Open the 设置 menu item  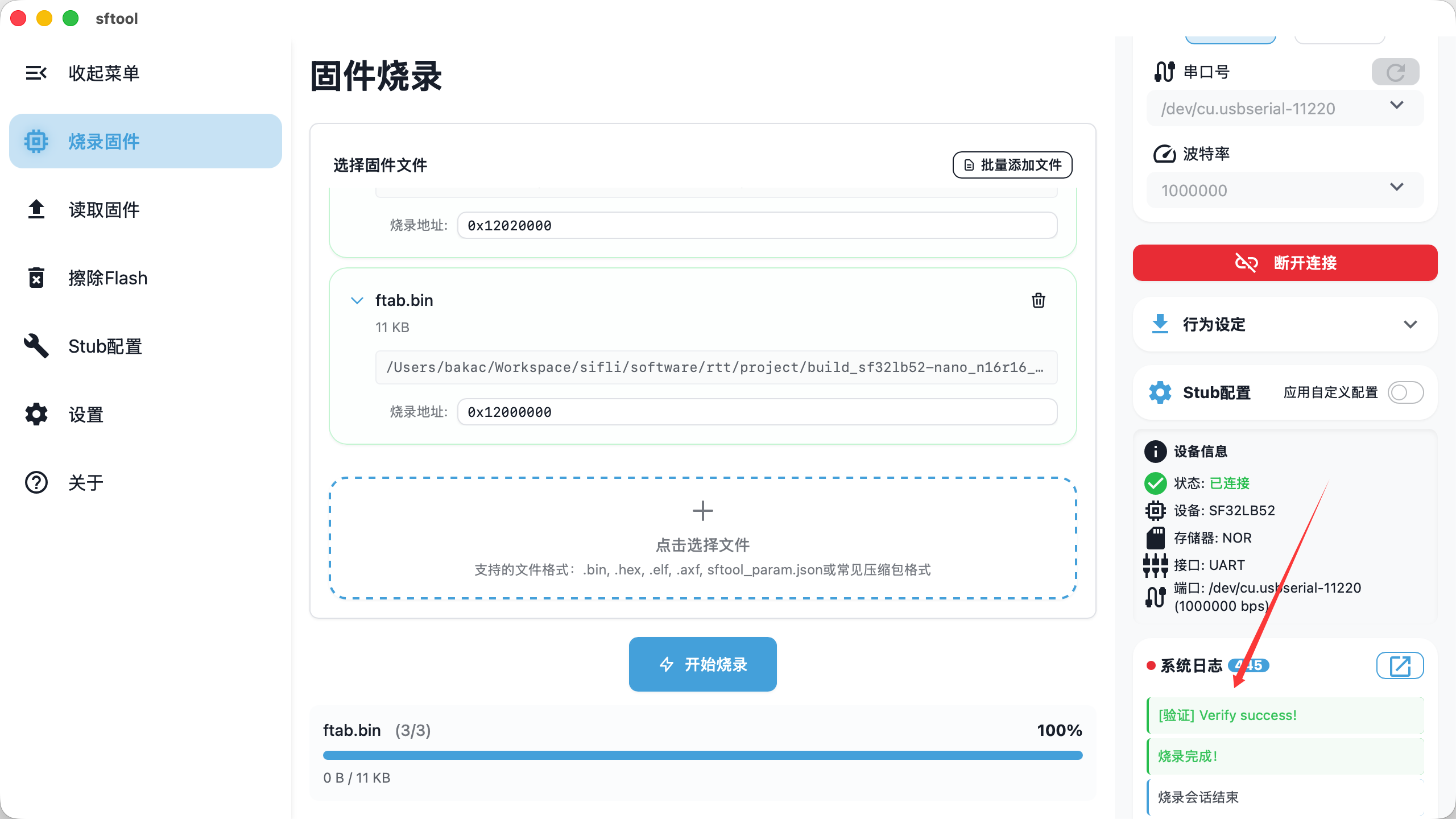point(85,414)
